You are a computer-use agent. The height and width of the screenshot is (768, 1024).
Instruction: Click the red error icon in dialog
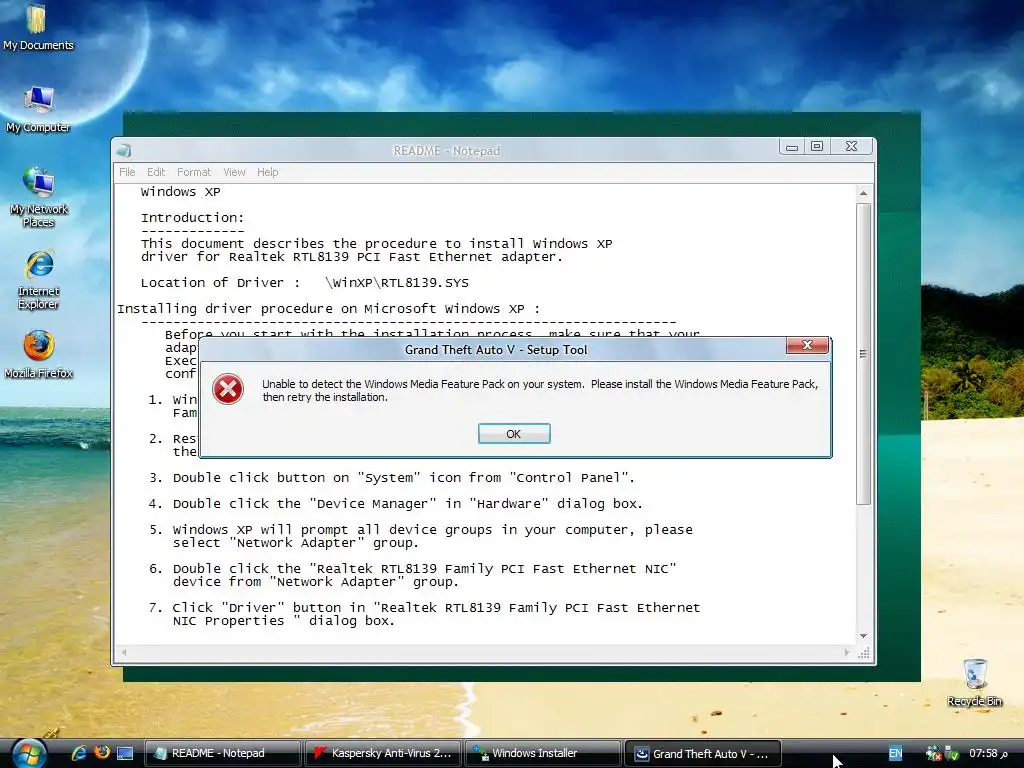click(228, 389)
